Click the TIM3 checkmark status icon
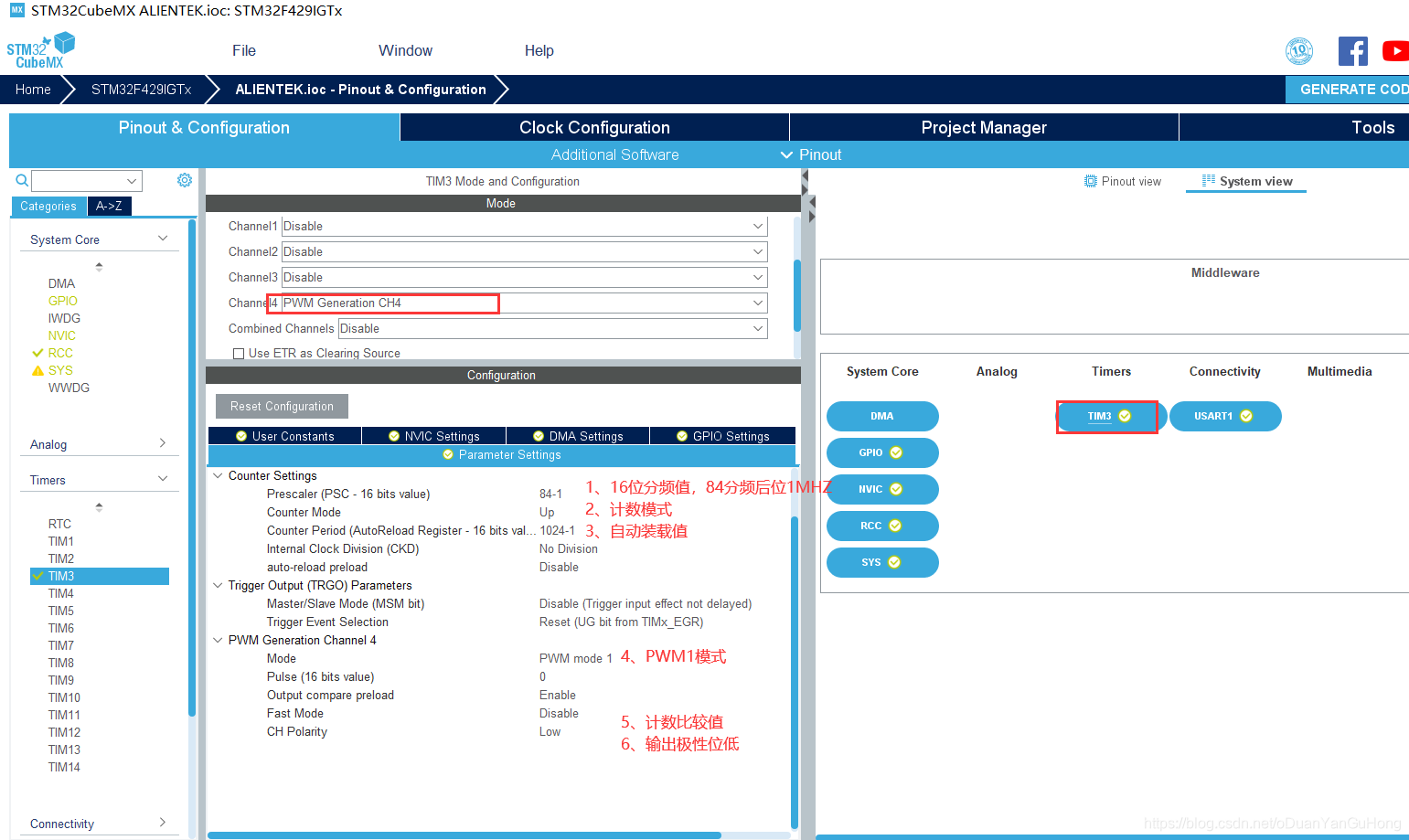This screenshot has height=840, width=1409. [1125, 416]
